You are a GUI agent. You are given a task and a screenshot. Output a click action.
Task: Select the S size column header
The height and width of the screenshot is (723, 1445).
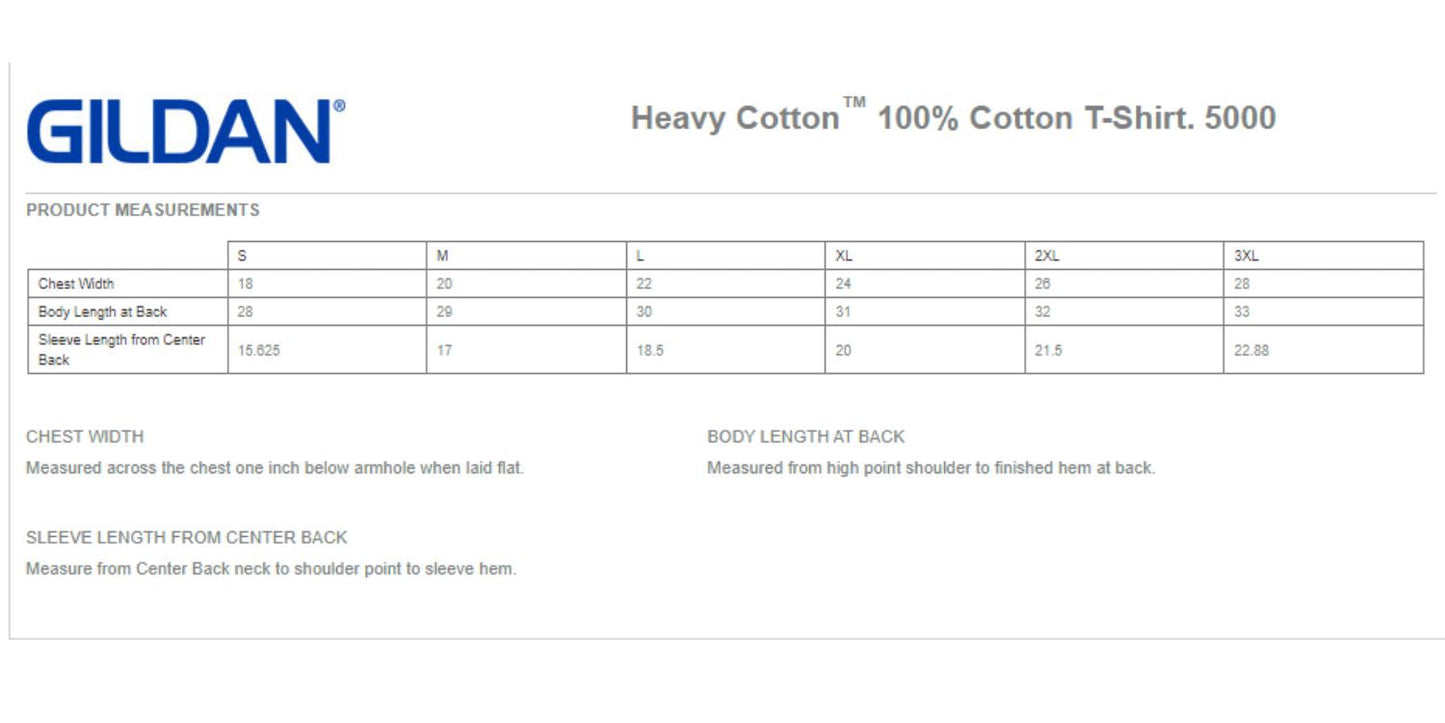coord(243,256)
